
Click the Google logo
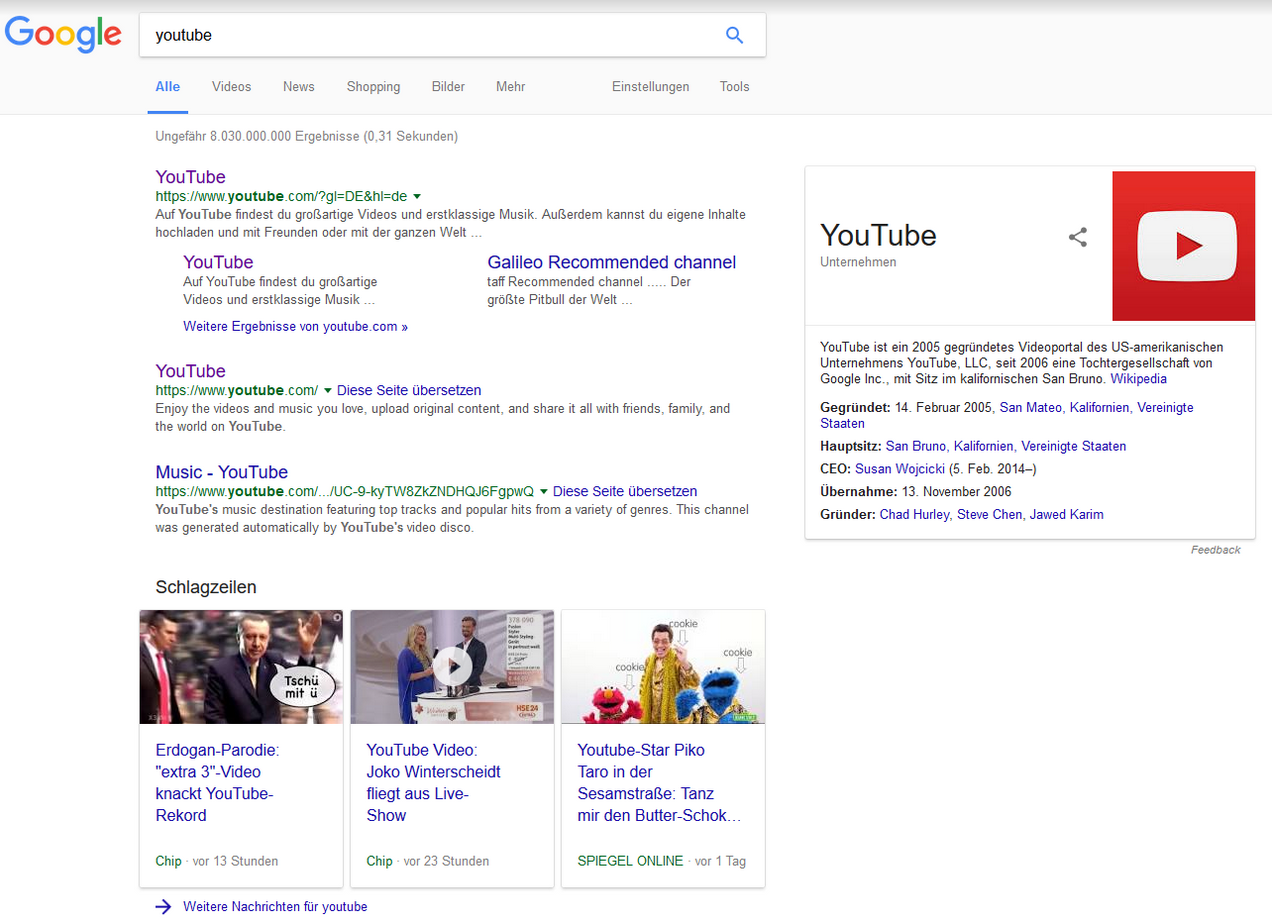pos(63,34)
